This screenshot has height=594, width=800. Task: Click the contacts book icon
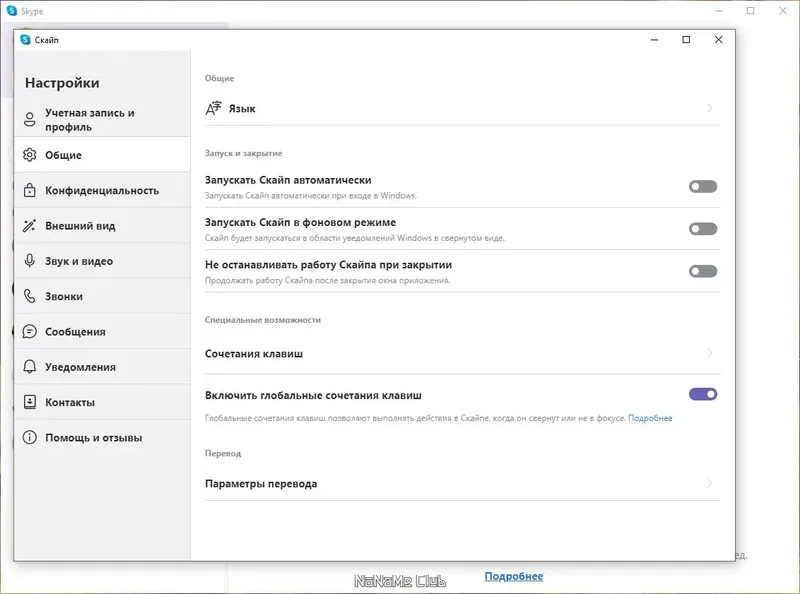(x=29, y=402)
